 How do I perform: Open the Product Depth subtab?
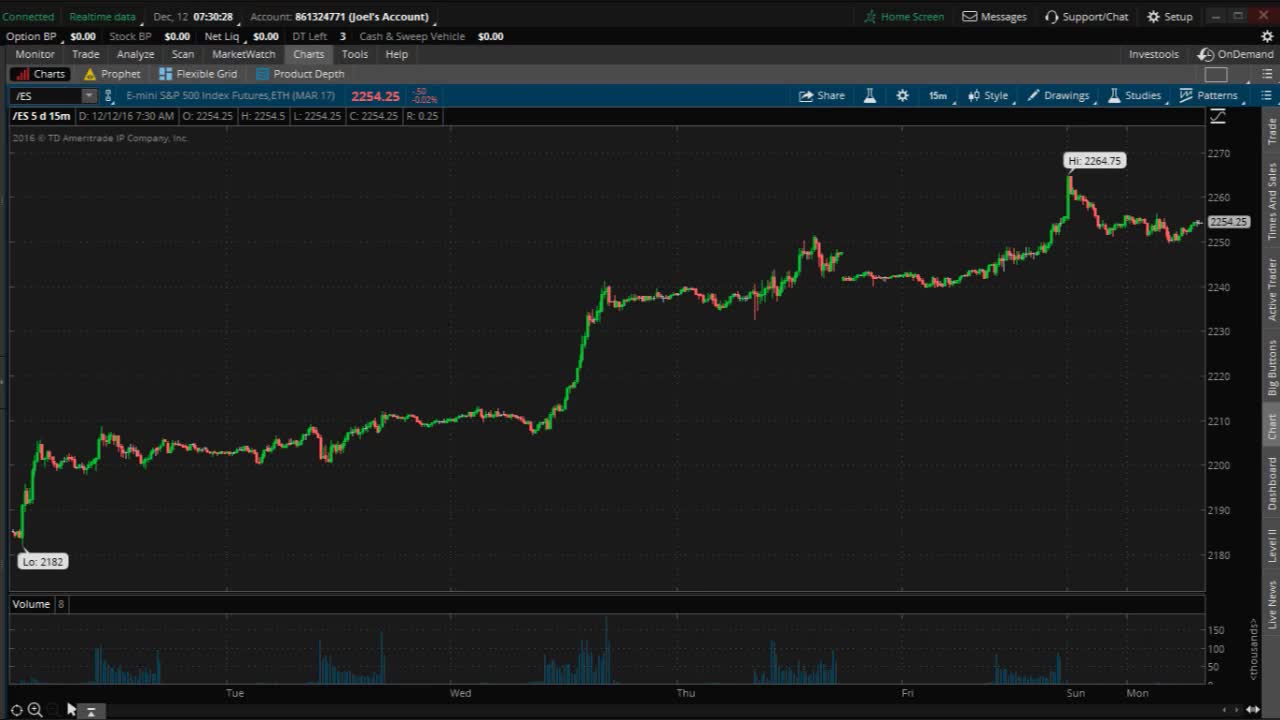click(x=300, y=74)
